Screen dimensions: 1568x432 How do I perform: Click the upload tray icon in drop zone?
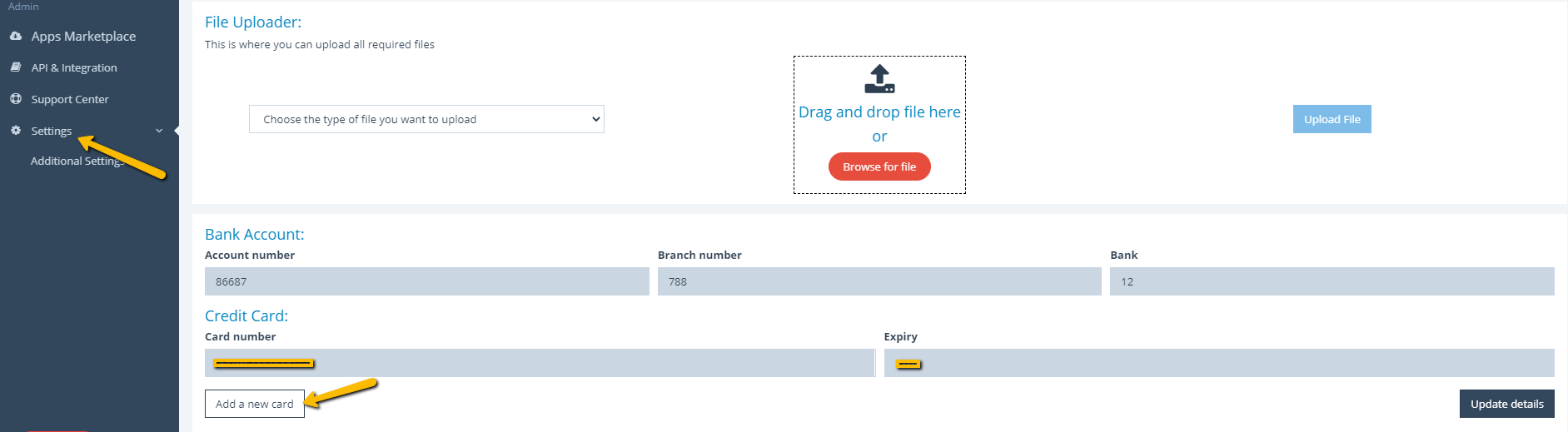[879, 79]
